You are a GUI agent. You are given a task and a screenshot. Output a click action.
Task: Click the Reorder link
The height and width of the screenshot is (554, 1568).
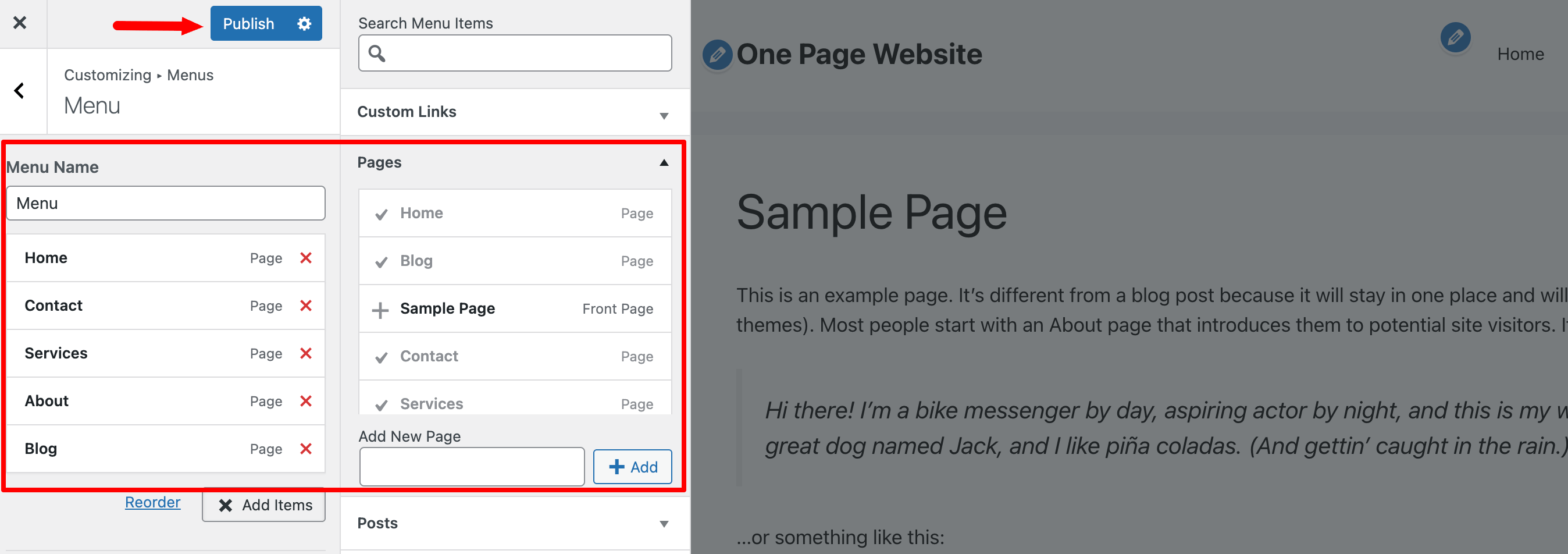[153, 502]
